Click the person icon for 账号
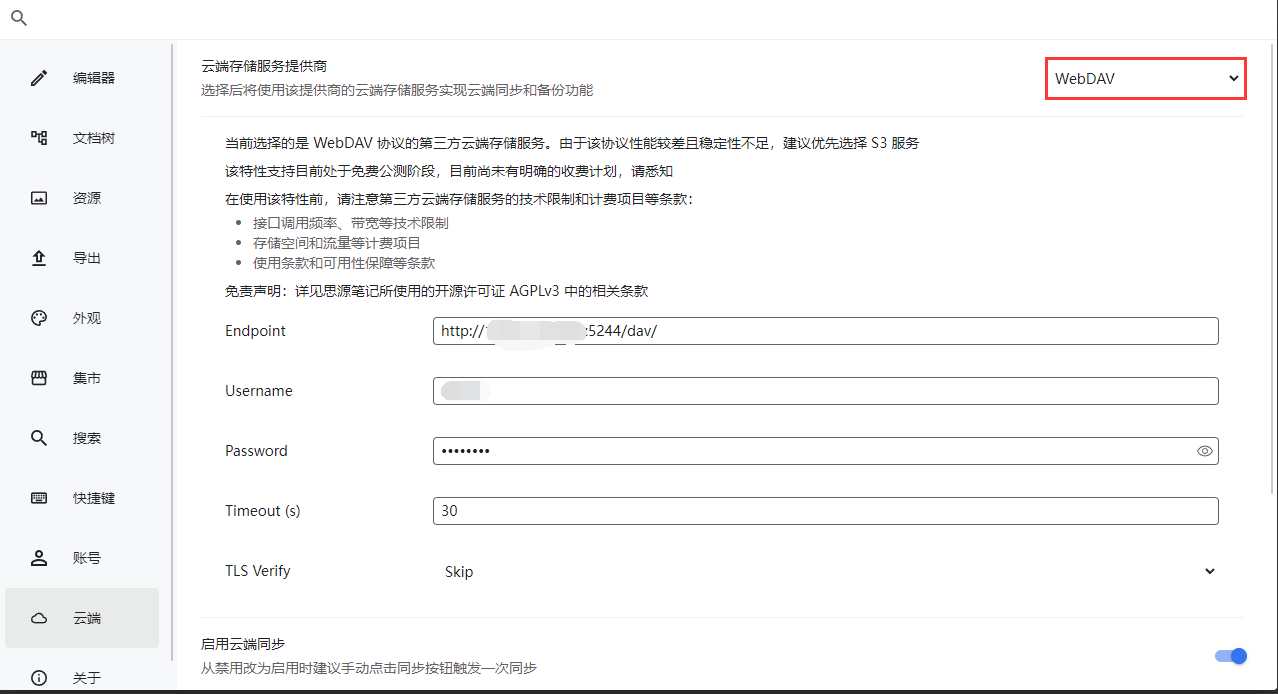This screenshot has width=1278, height=694. (x=39, y=558)
